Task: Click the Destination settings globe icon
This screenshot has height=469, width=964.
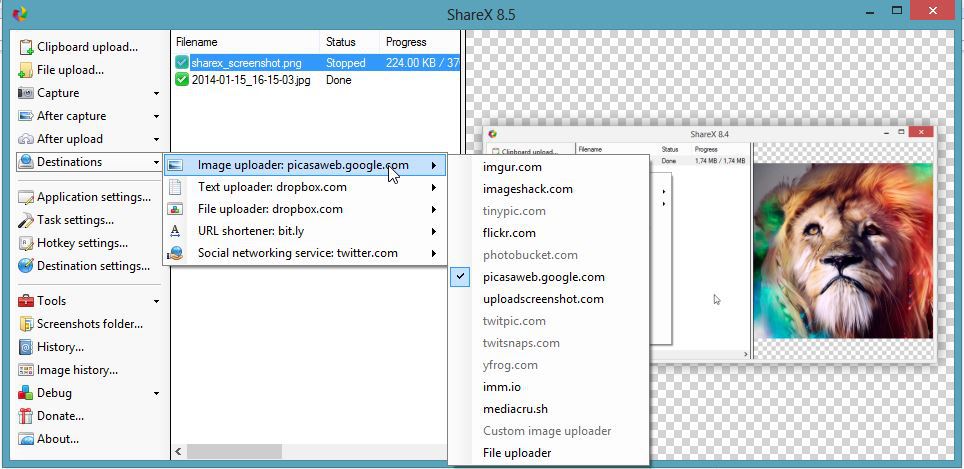Action: click(26, 266)
